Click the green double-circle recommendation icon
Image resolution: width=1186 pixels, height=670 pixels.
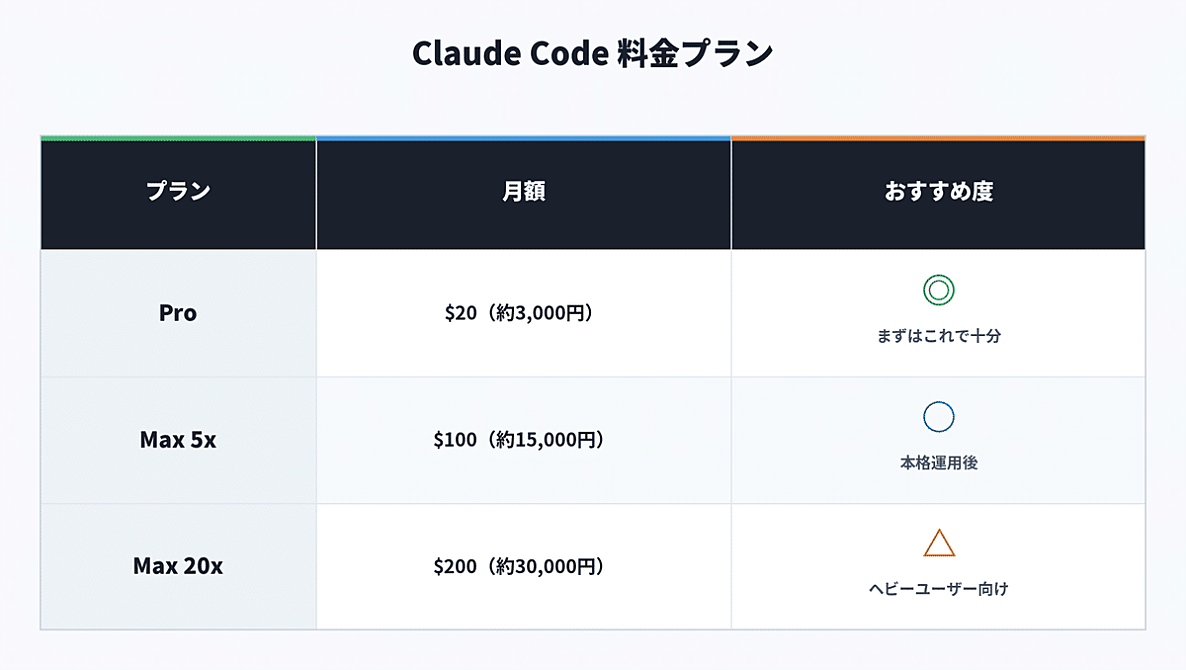(938, 290)
